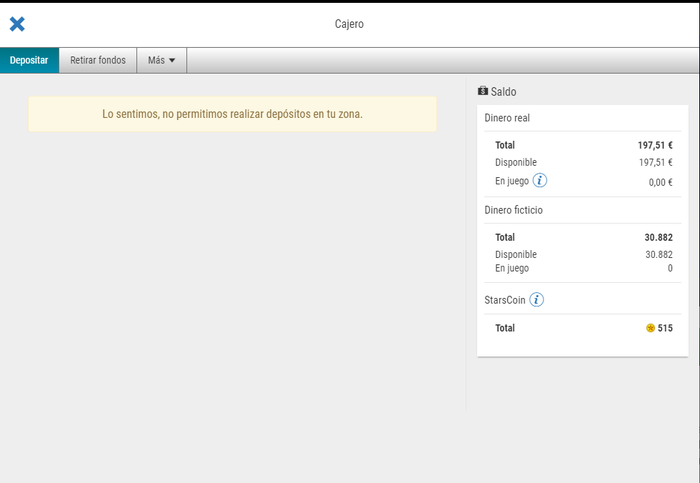Click the deposits-not-allowed warning message
The width and height of the screenshot is (700, 483).
[x=232, y=114]
